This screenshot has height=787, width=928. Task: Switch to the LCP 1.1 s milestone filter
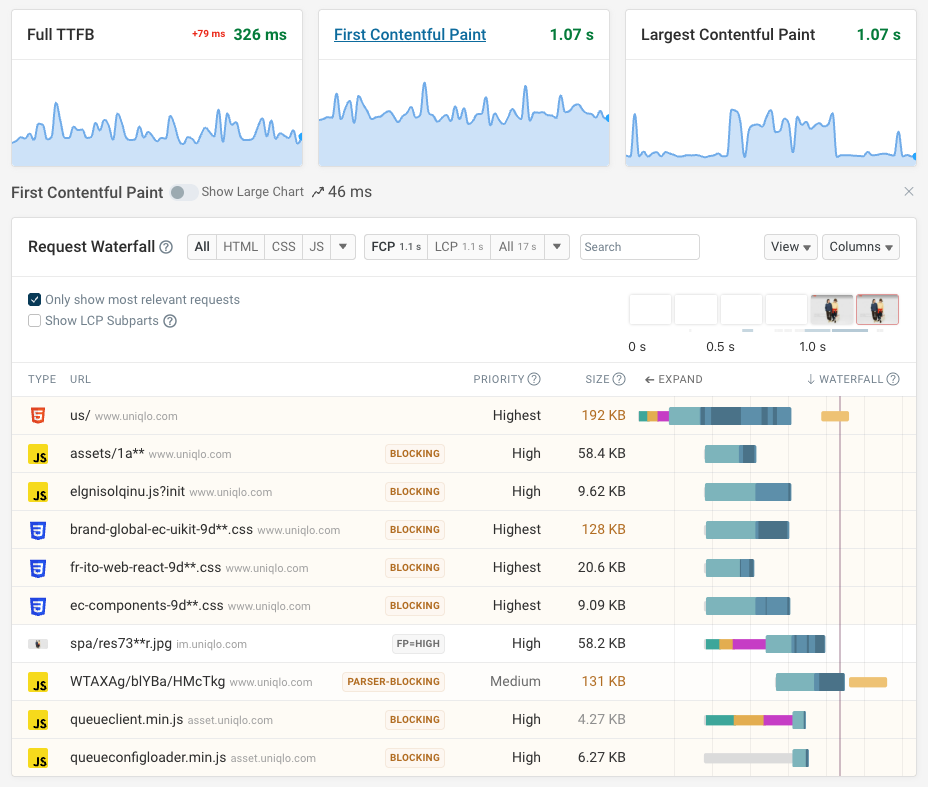458,247
